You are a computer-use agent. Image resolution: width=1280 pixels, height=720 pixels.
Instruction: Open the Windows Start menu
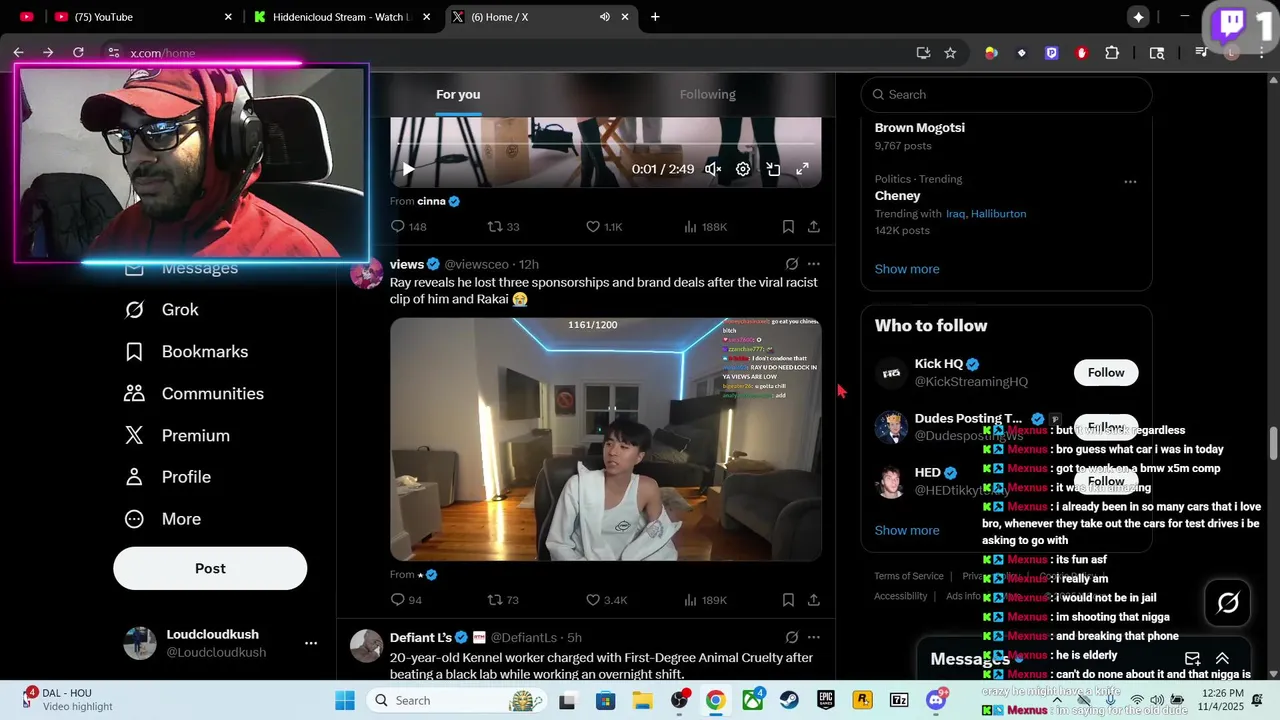click(344, 700)
